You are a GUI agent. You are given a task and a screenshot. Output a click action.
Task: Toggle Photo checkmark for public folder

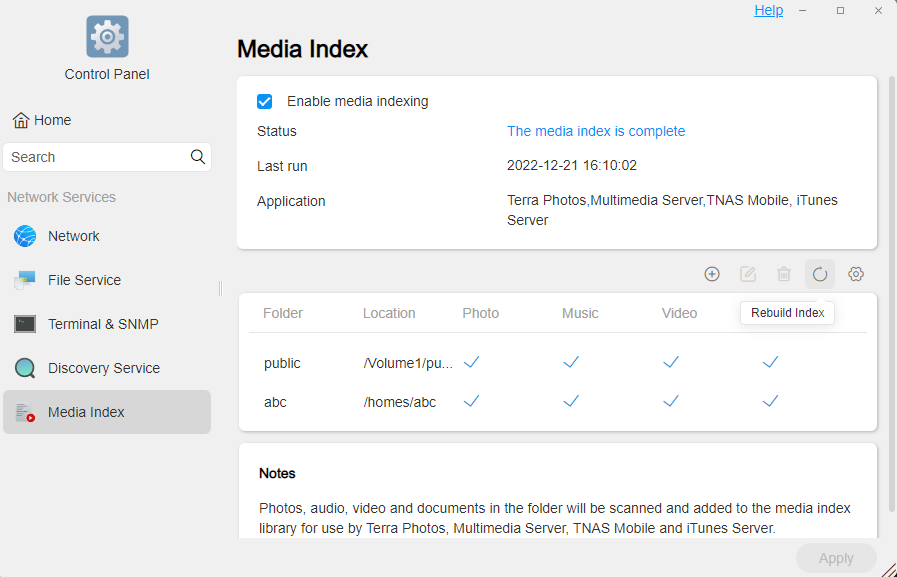pos(471,362)
